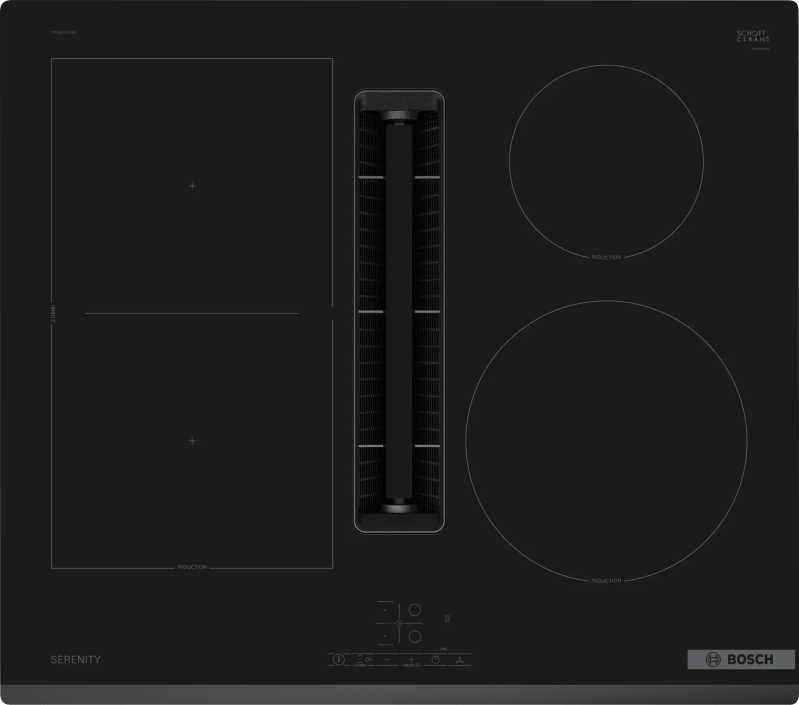Viewport: 799px width, 705px height.
Task: Click the small upper-right induction ring
Action: [x=606, y=160]
